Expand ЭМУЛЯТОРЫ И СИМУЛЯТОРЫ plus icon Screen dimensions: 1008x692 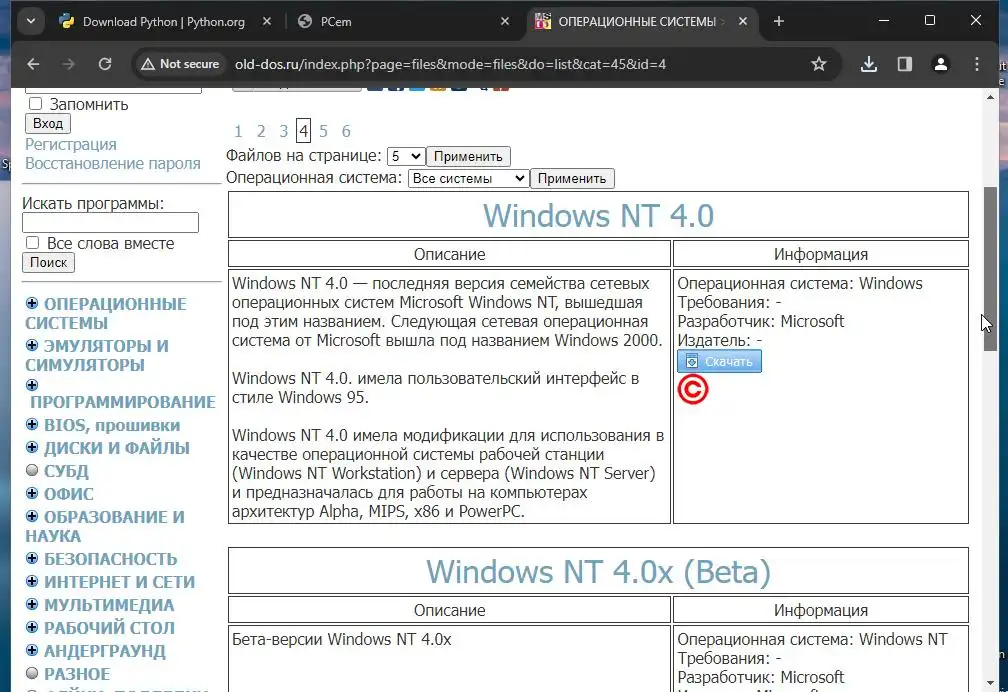click(32, 345)
